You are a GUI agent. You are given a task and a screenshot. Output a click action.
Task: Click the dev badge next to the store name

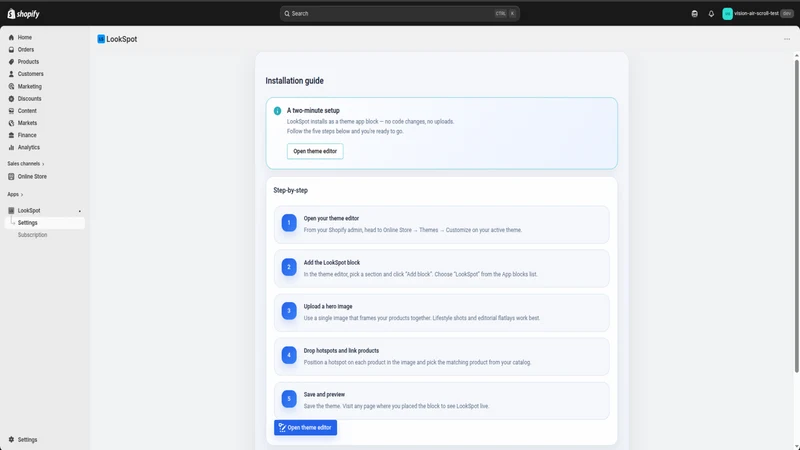pyautogui.click(x=787, y=14)
